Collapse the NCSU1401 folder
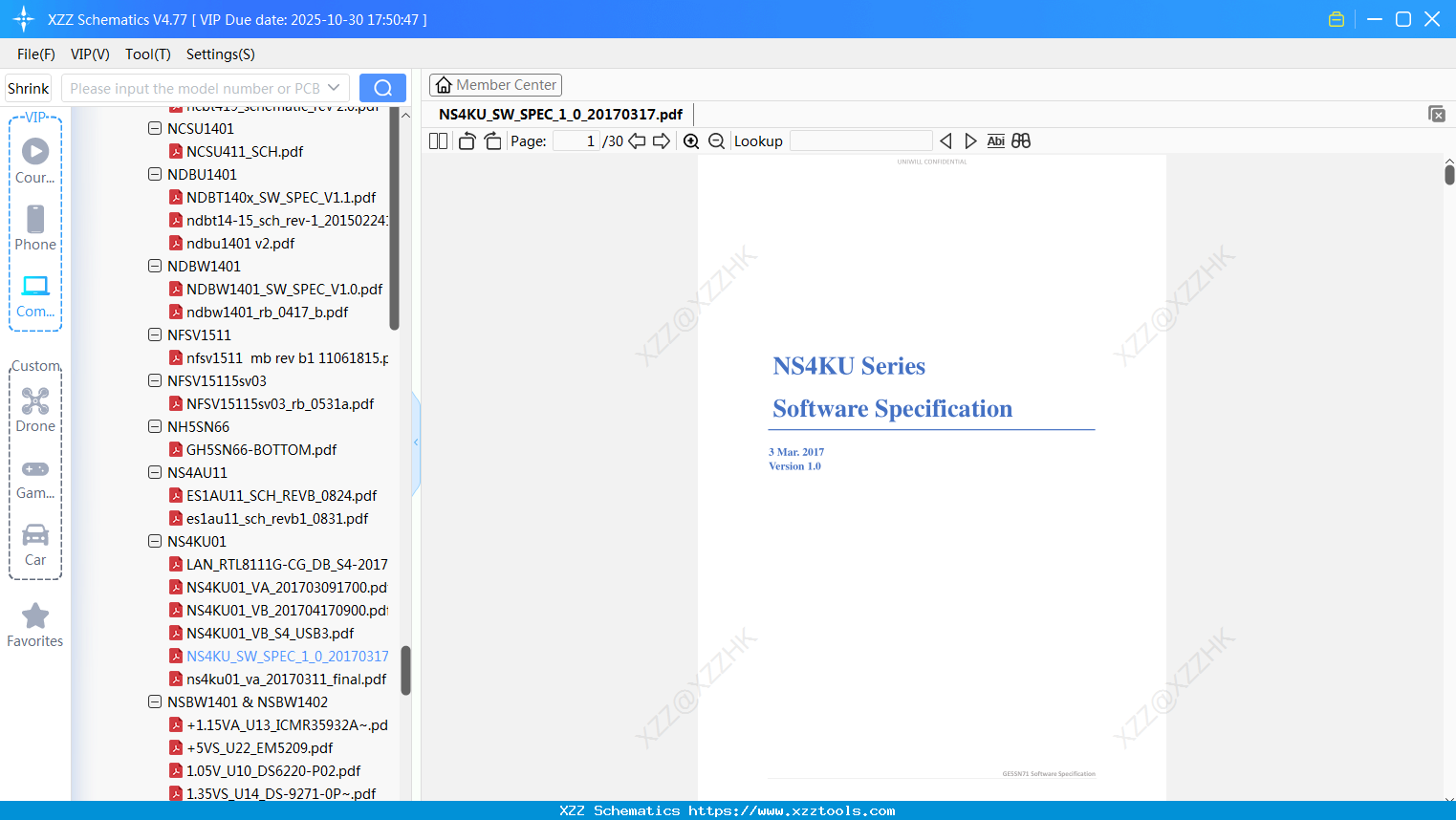Viewport: 1456px width, 820px height. pos(155,128)
